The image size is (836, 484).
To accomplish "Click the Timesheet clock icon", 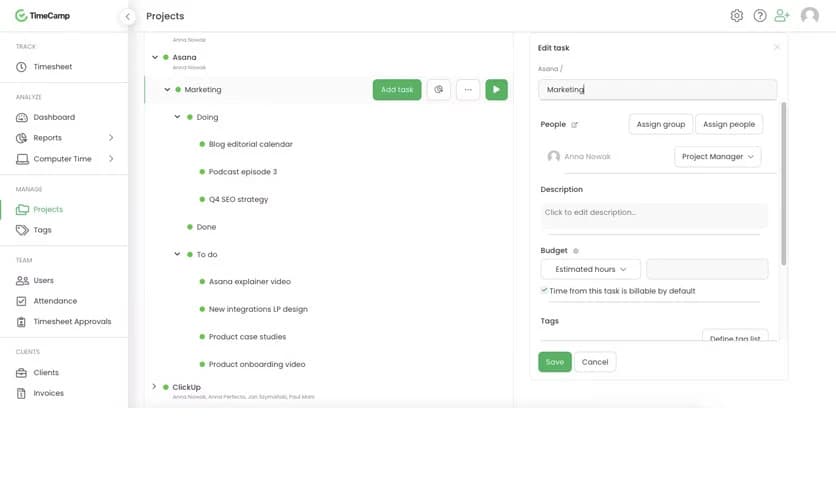I will coord(21,67).
